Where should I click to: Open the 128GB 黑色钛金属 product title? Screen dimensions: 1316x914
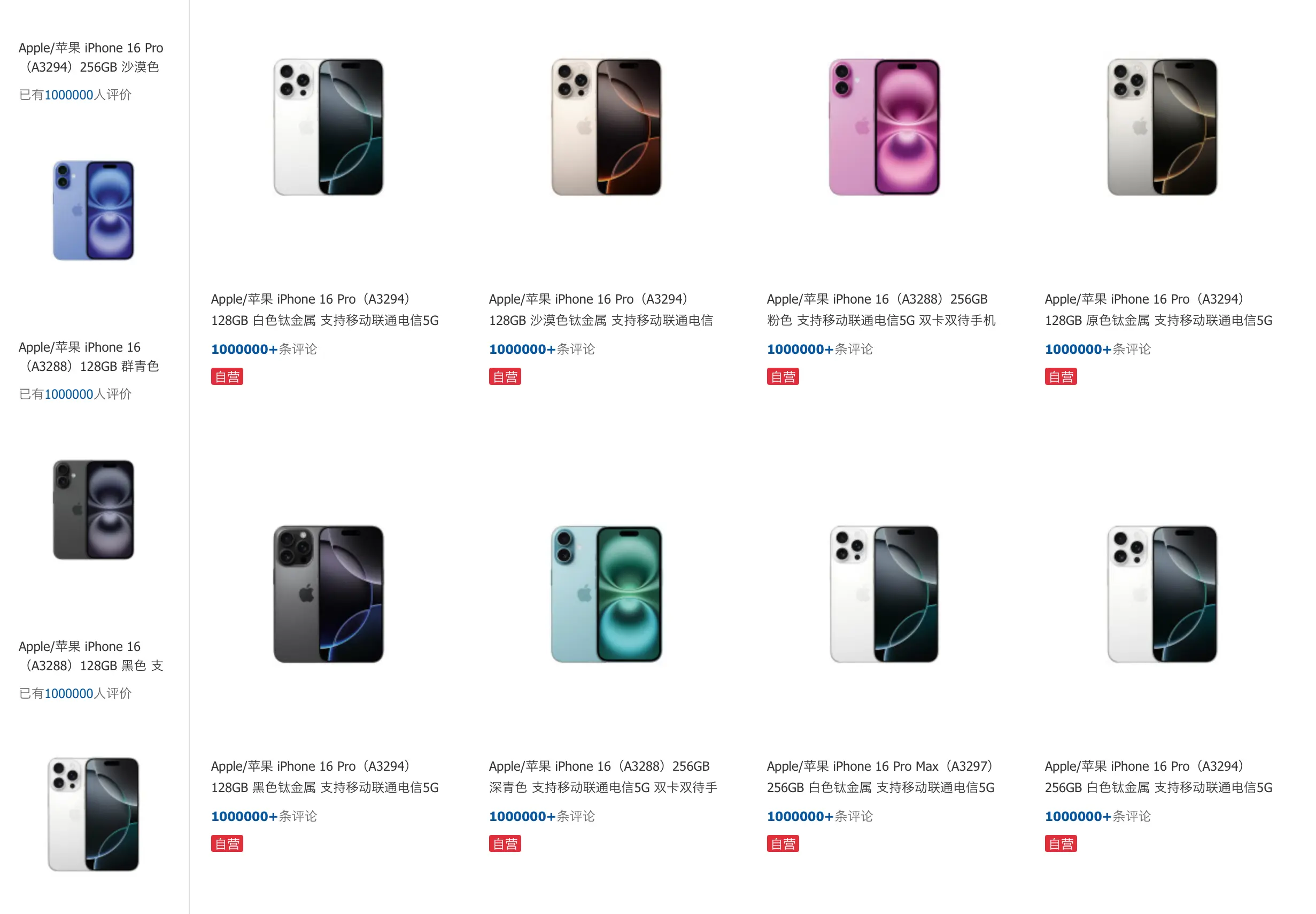[x=324, y=777]
